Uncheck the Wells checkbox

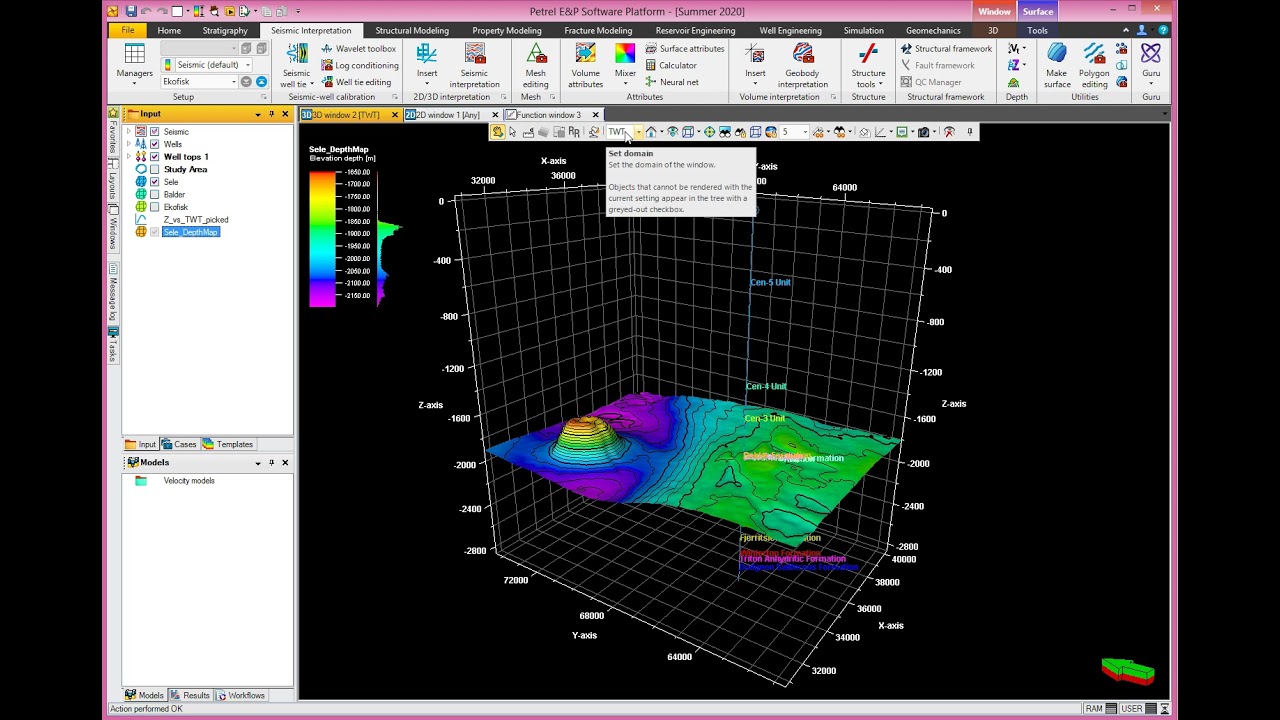[x=154, y=144]
